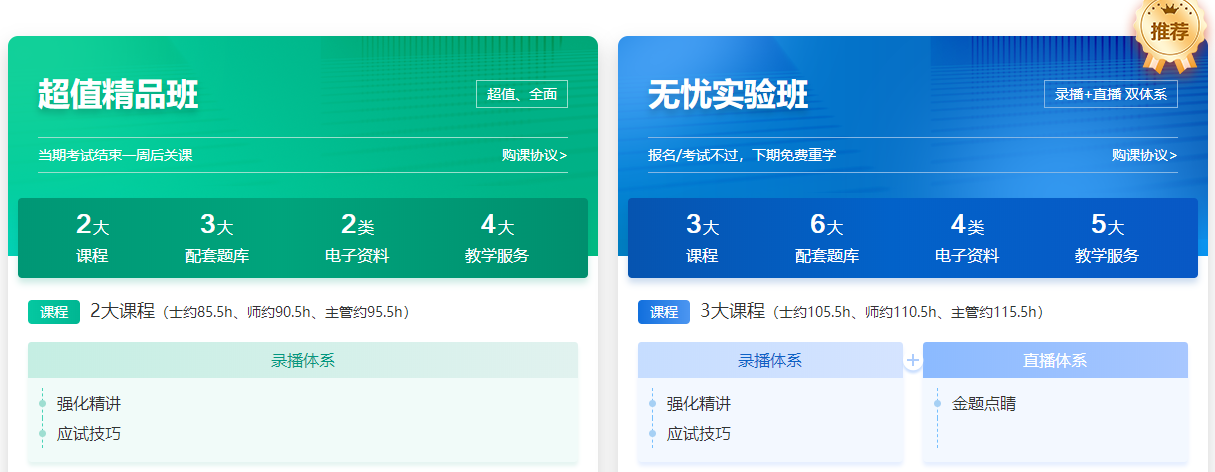Click the green 课程 label badge
The height and width of the screenshot is (472, 1215).
(53, 312)
